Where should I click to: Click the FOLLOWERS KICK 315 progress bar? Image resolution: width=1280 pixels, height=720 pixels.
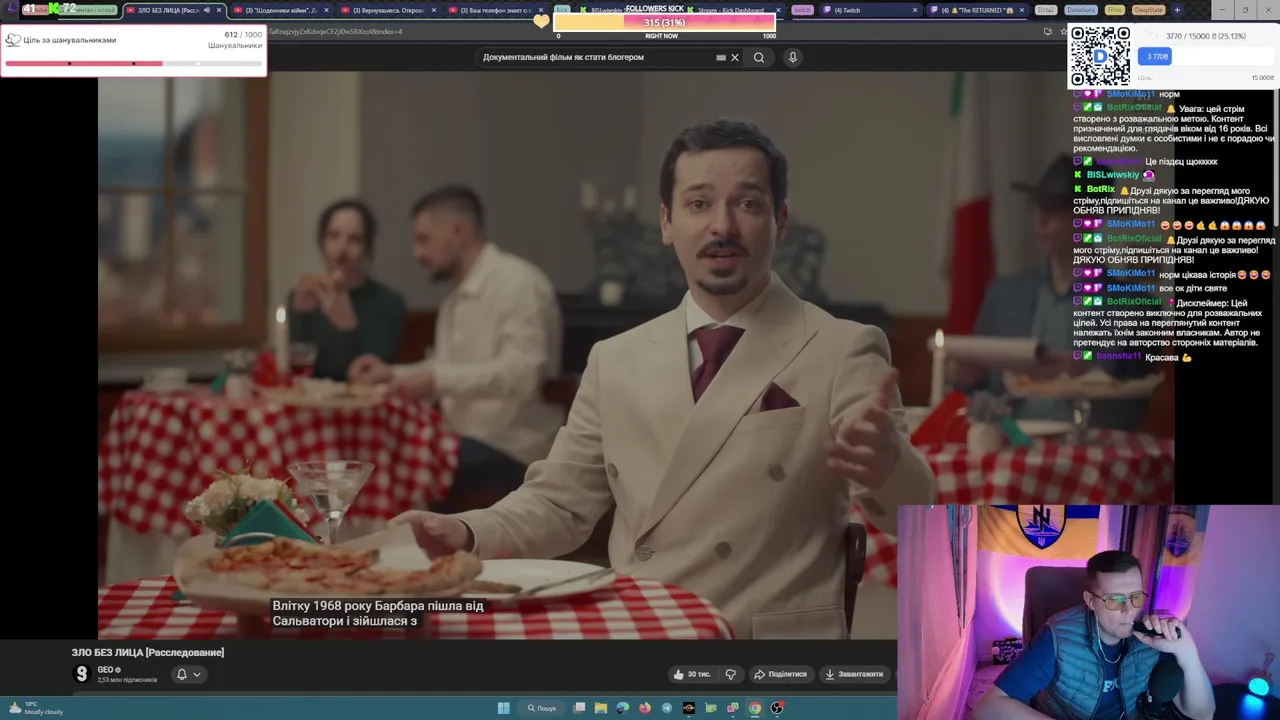tap(664, 23)
